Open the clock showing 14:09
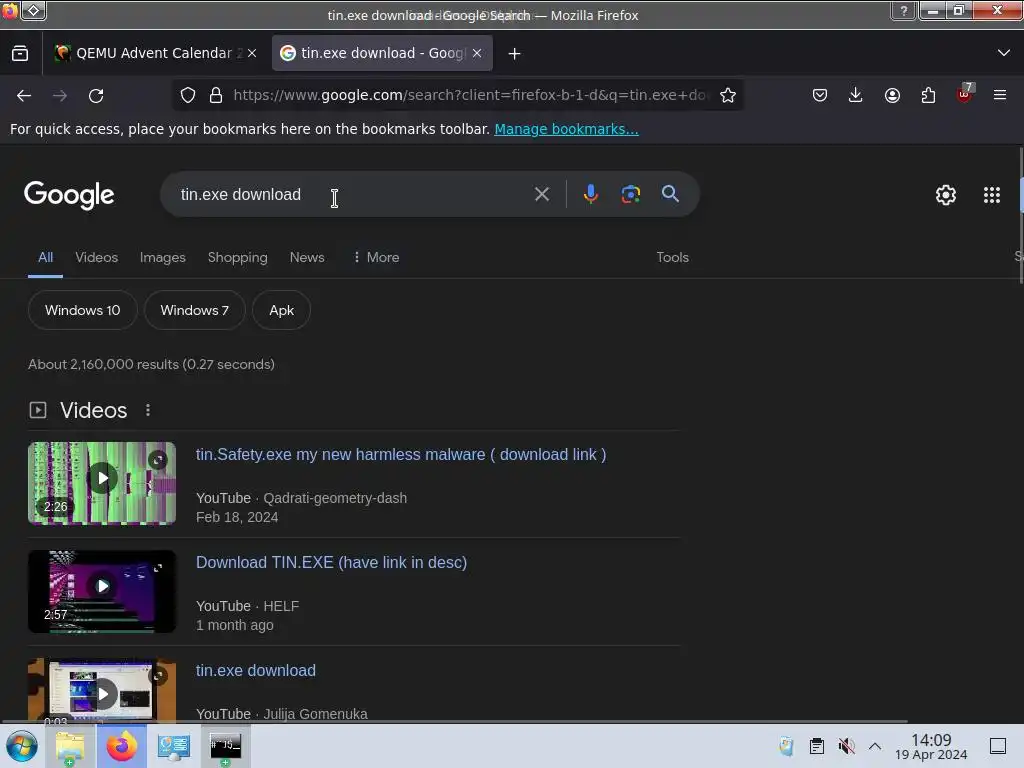The width and height of the screenshot is (1024, 768). (931, 746)
